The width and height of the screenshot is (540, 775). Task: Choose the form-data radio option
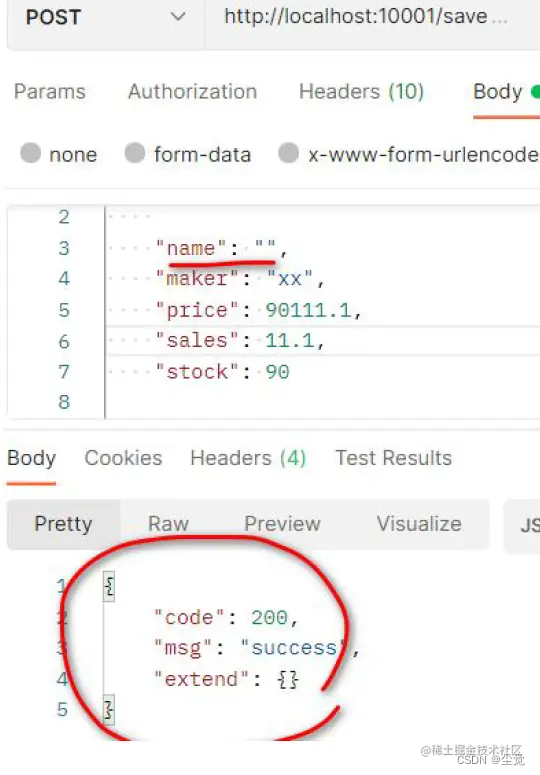pyautogui.click(x=135, y=153)
